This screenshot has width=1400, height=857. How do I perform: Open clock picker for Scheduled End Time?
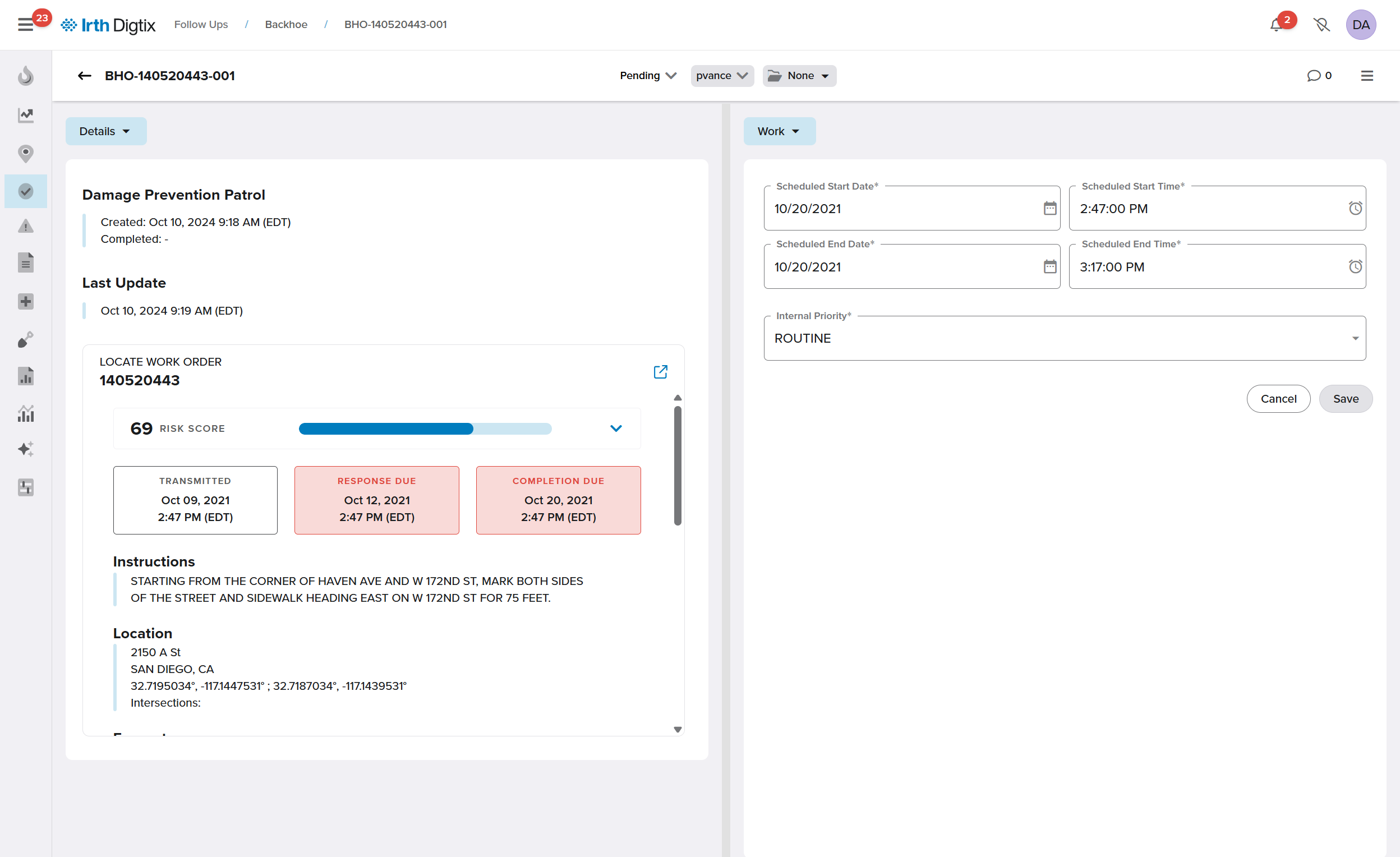click(1355, 266)
